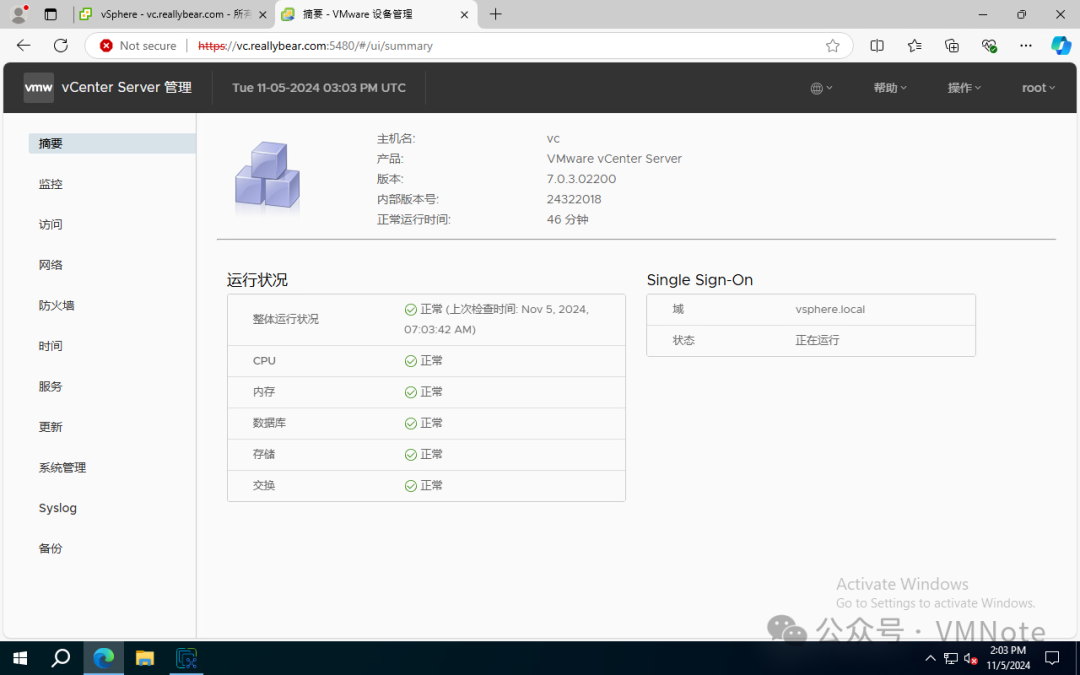
Task: Close the vSphere browser tab
Action: [x=262, y=14]
